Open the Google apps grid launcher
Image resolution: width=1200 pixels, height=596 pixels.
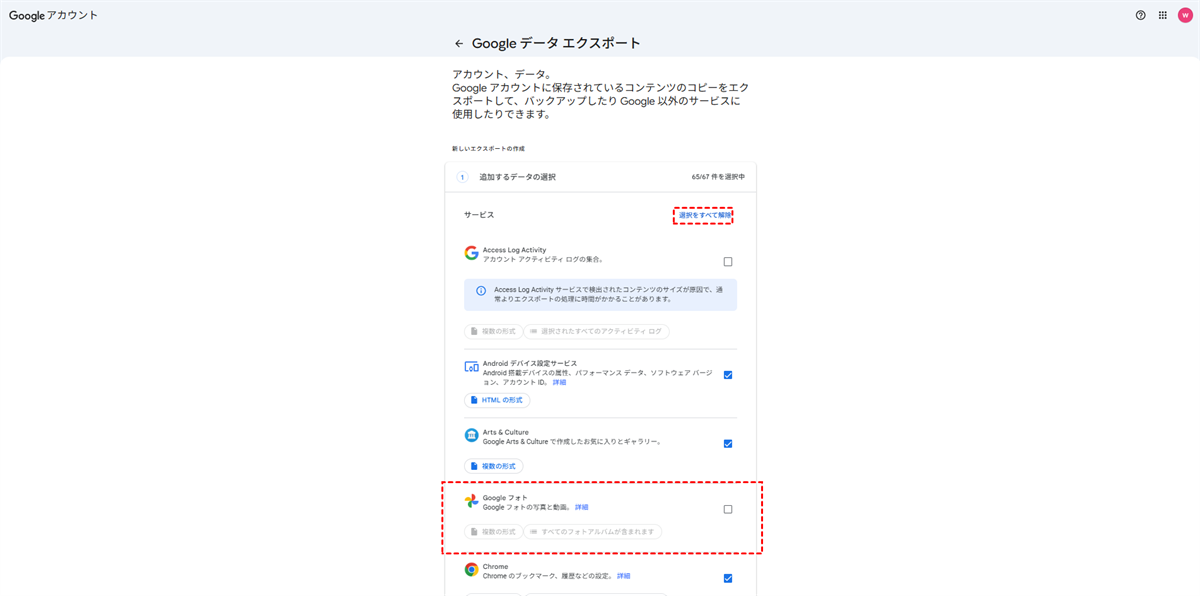pyautogui.click(x=1163, y=15)
